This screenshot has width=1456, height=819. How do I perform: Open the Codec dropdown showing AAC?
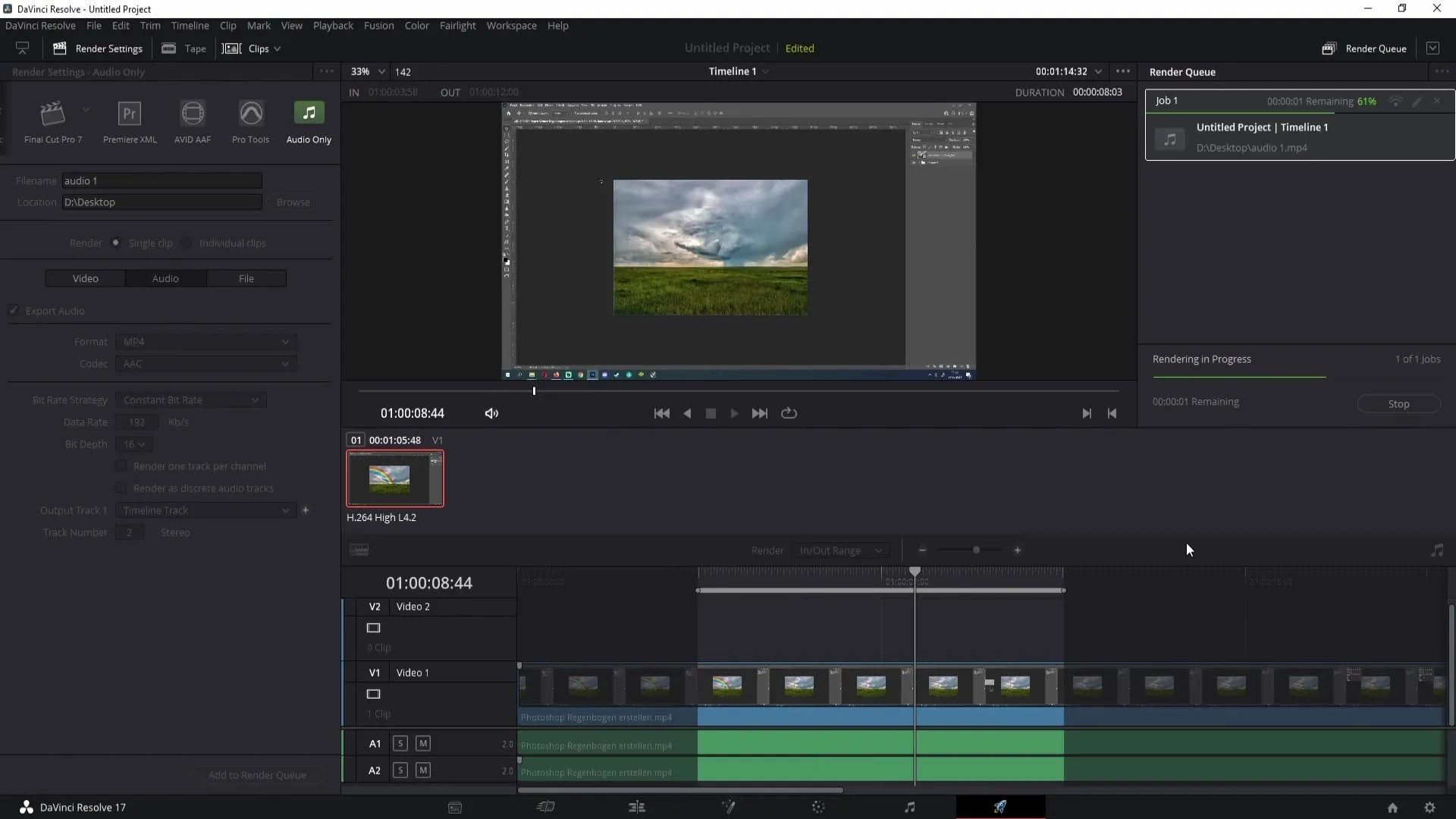[x=203, y=363]
